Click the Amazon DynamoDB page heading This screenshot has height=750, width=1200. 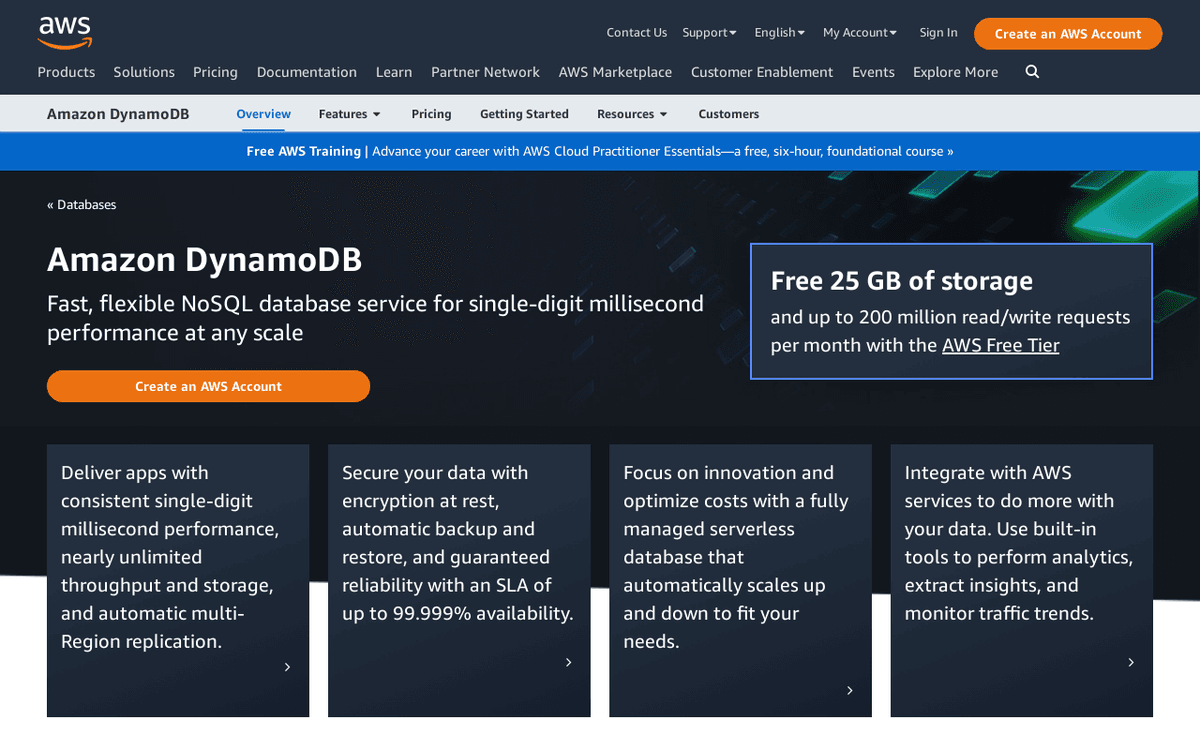(204, 260)
